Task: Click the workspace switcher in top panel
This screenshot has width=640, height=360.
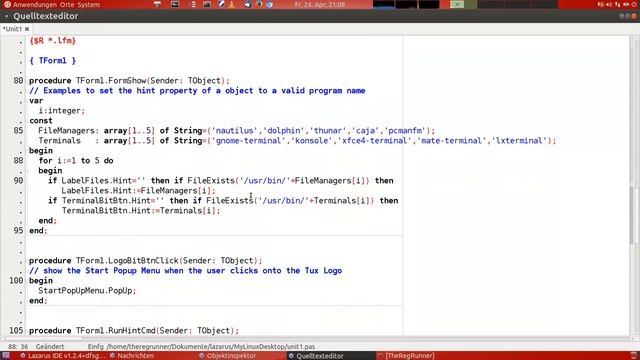Action: point(504,4)
